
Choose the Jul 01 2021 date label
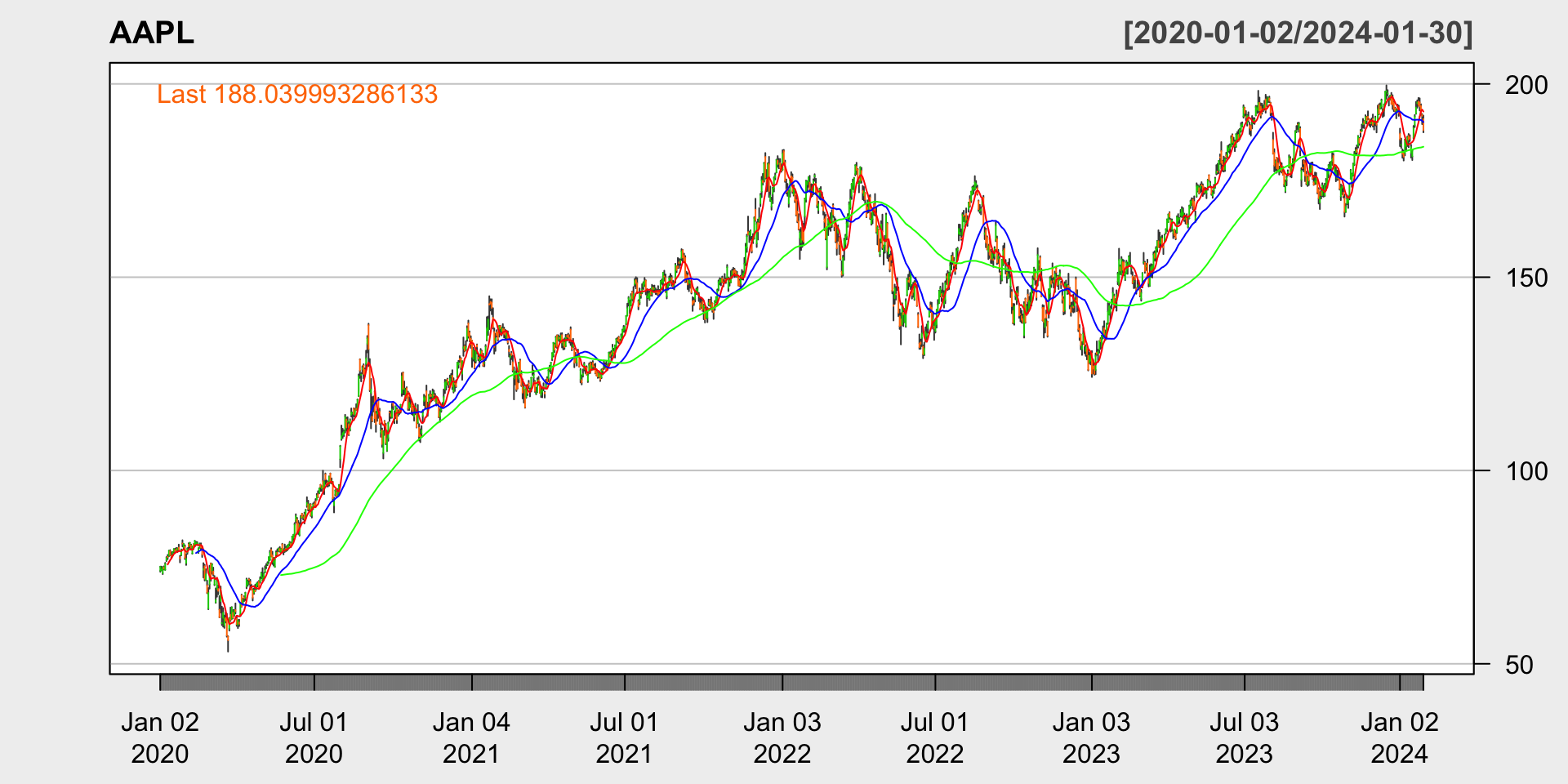click(624, 737)
